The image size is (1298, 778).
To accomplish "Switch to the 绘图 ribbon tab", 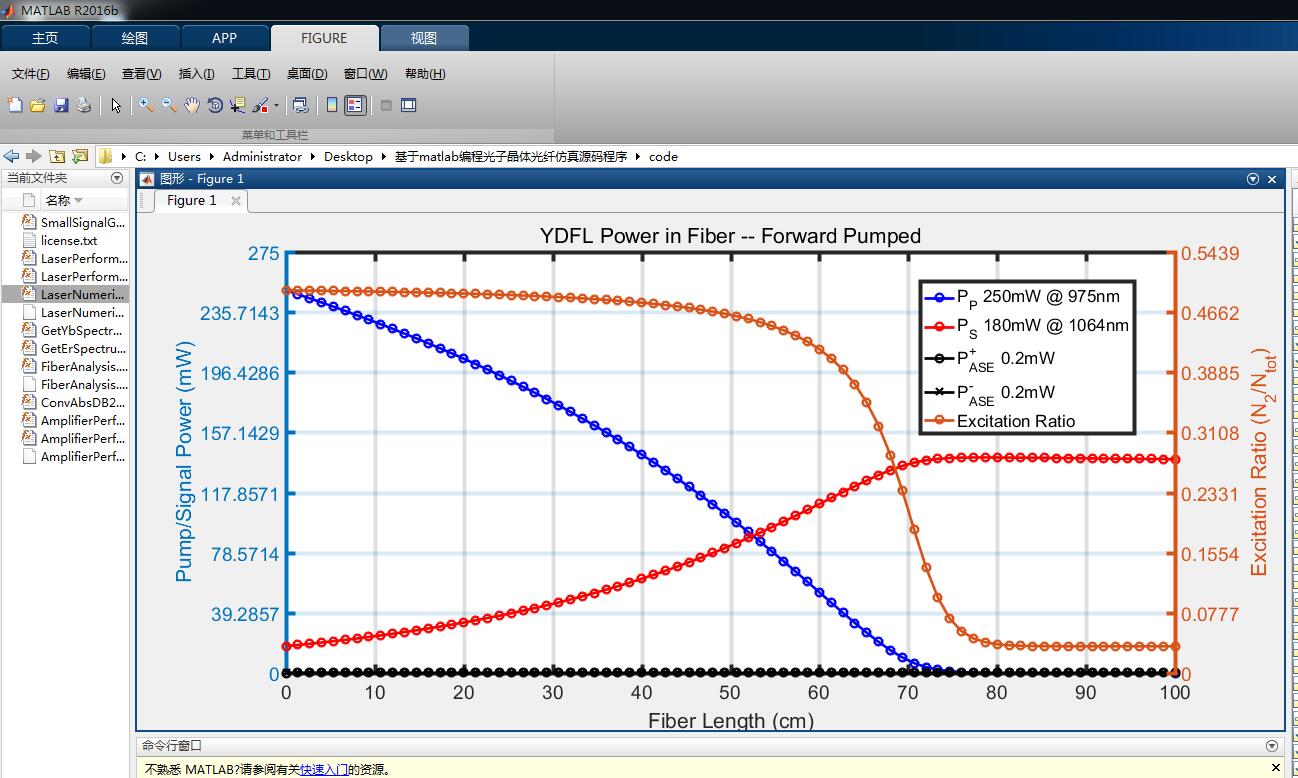I will pyautogui.click(x=135, y=38).
